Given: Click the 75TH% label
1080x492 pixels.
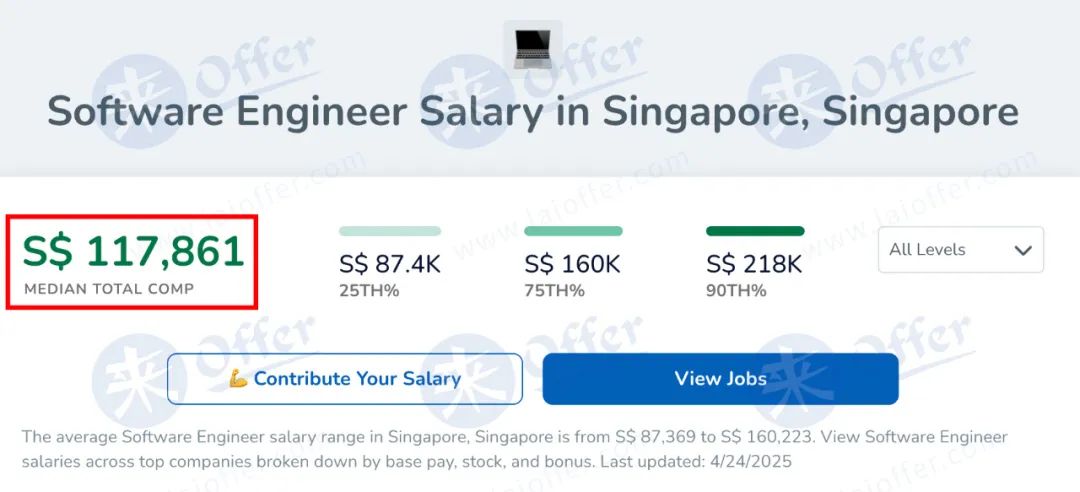Looking at the screenshot, I should tap(554, 291).
